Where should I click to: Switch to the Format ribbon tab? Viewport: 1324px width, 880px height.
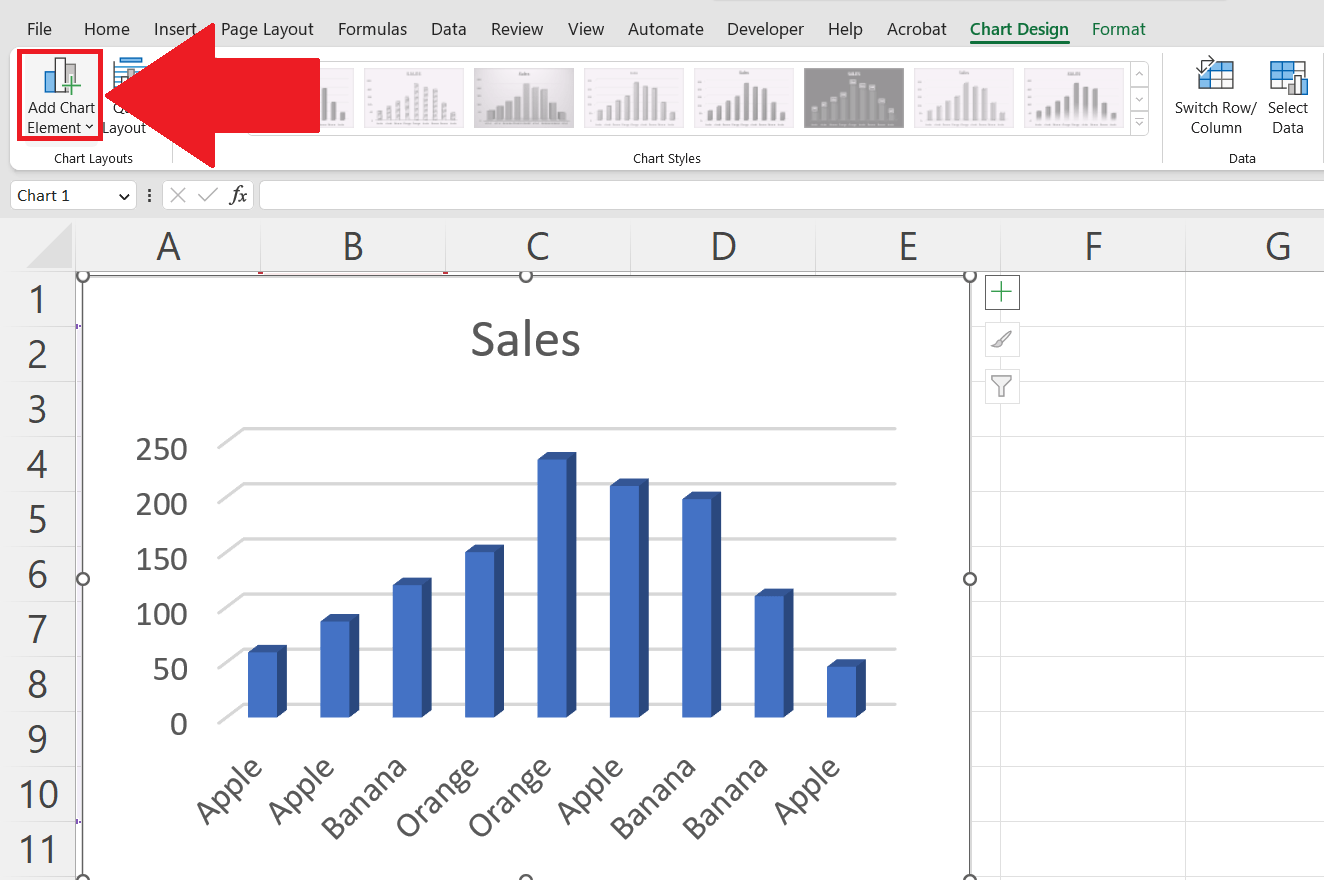click(x=1118, y=29)
